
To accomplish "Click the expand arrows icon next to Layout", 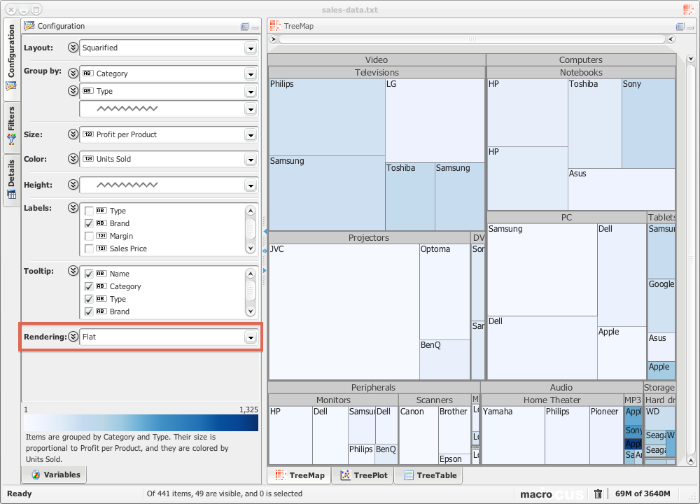I will [x=73, y=48].
